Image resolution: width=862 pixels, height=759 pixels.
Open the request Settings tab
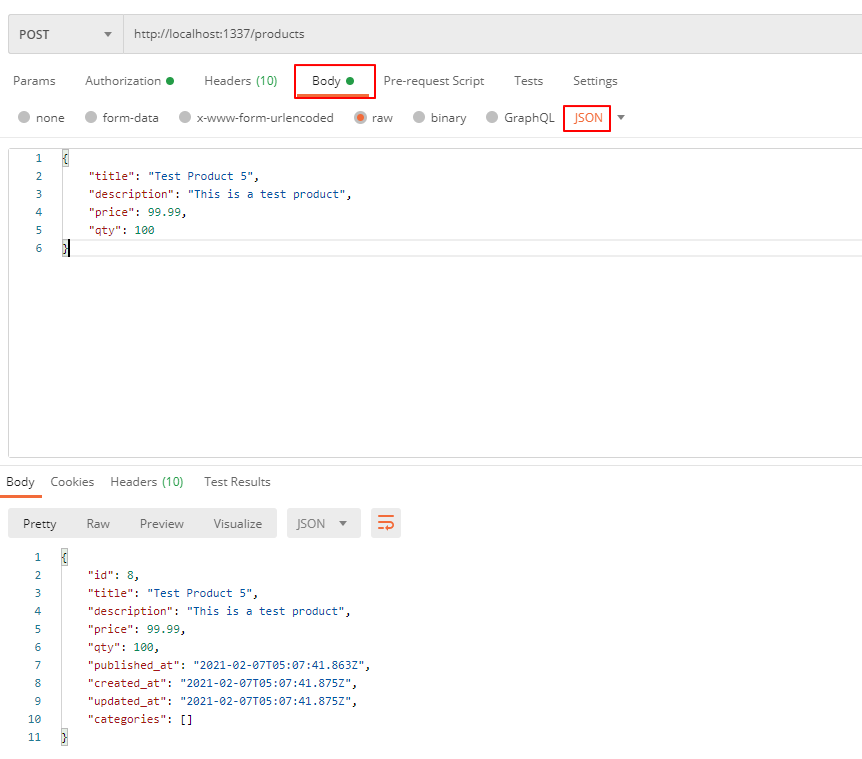[595, 81]
